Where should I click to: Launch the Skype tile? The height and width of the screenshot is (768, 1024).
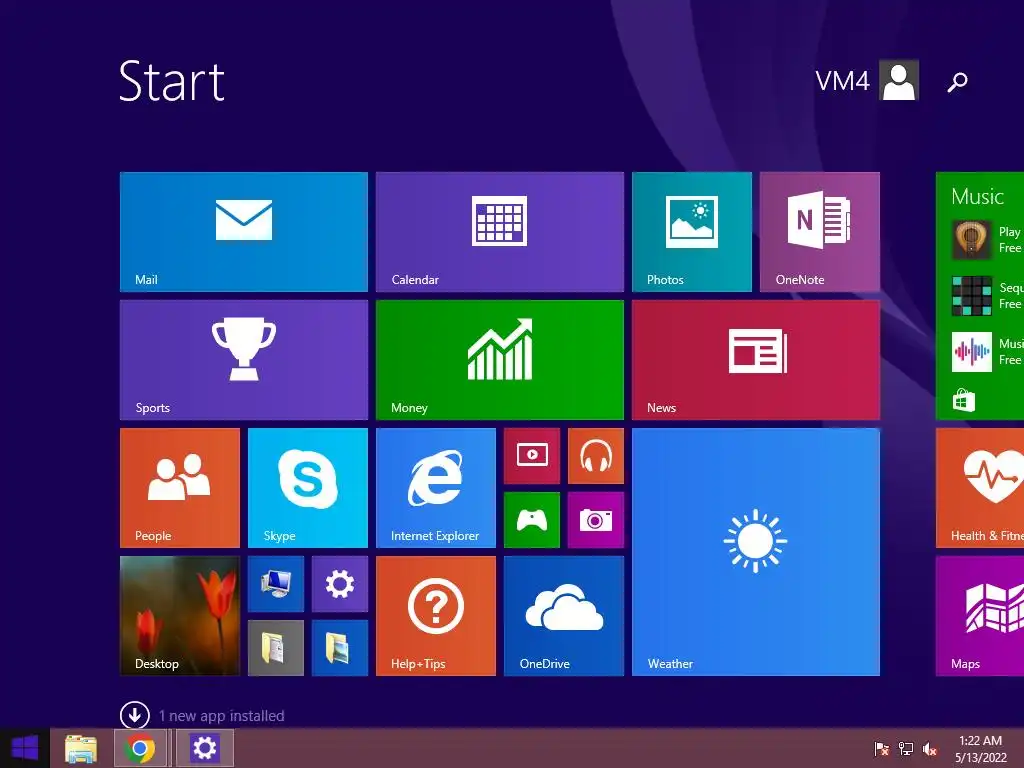tap(308, 488)
